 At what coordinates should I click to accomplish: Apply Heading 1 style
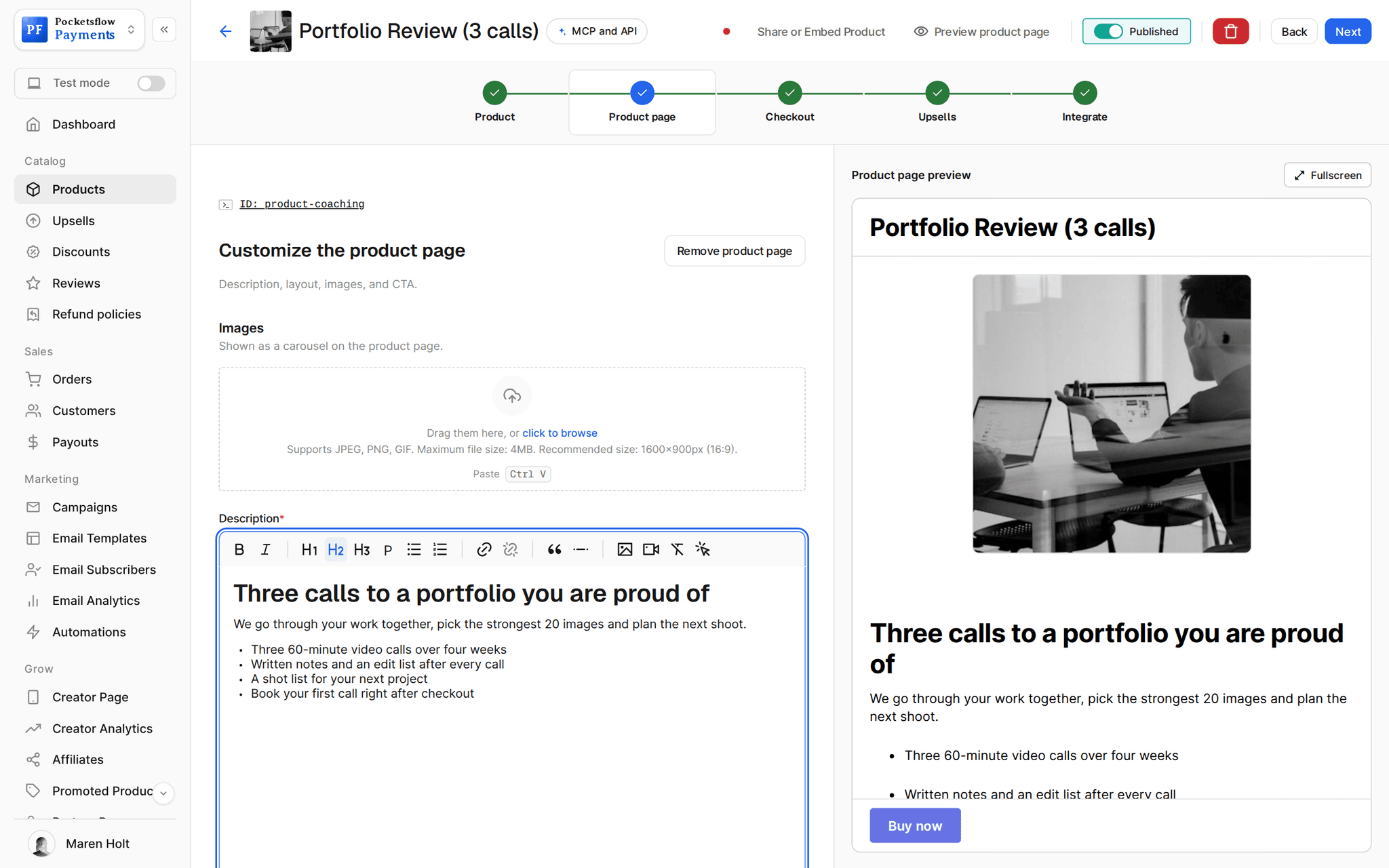309,549
